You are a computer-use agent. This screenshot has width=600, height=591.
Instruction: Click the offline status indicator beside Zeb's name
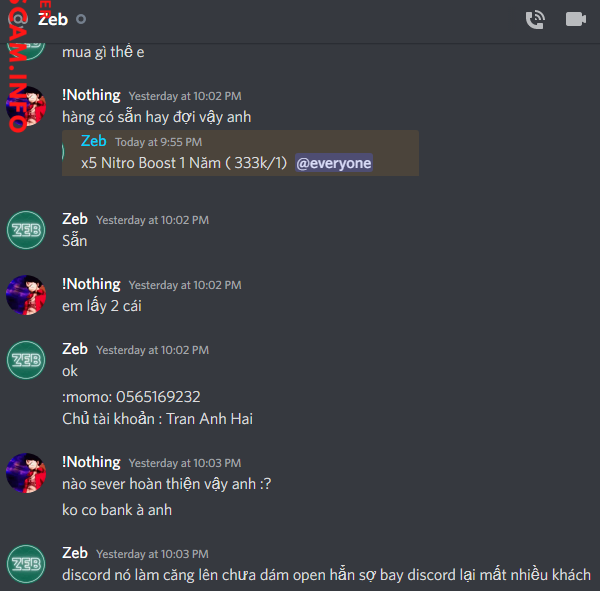[x=81, y=19]
